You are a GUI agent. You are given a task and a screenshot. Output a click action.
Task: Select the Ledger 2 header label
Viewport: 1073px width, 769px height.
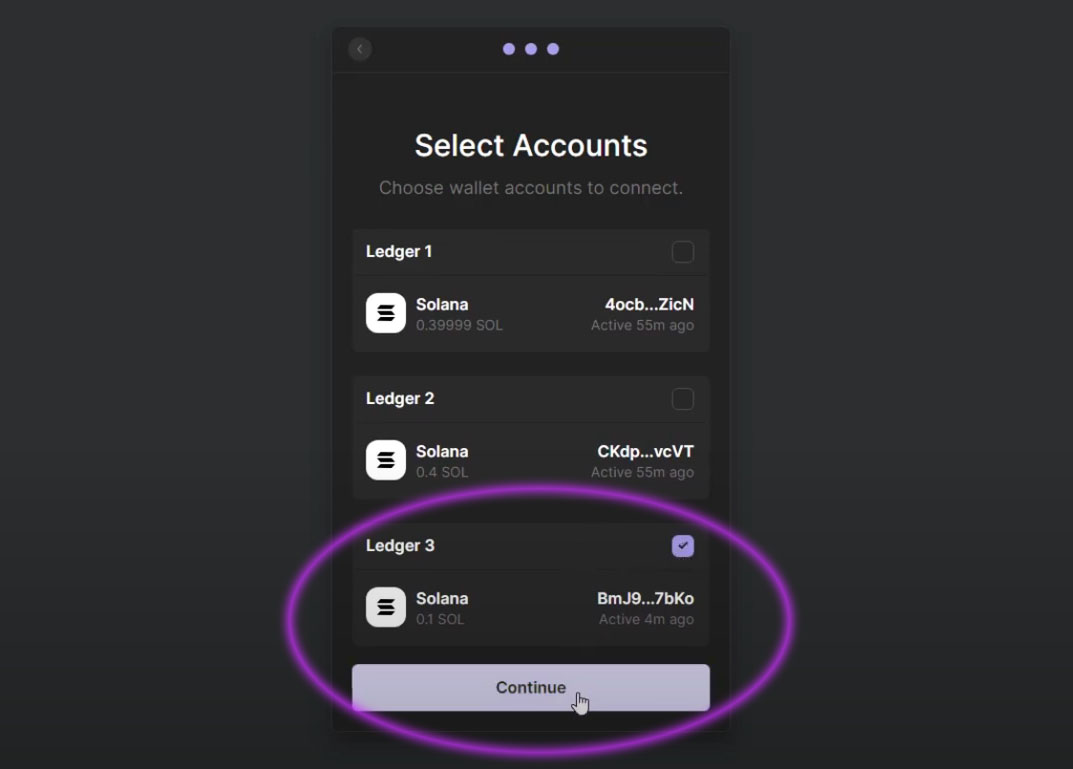tap(400, 399)
